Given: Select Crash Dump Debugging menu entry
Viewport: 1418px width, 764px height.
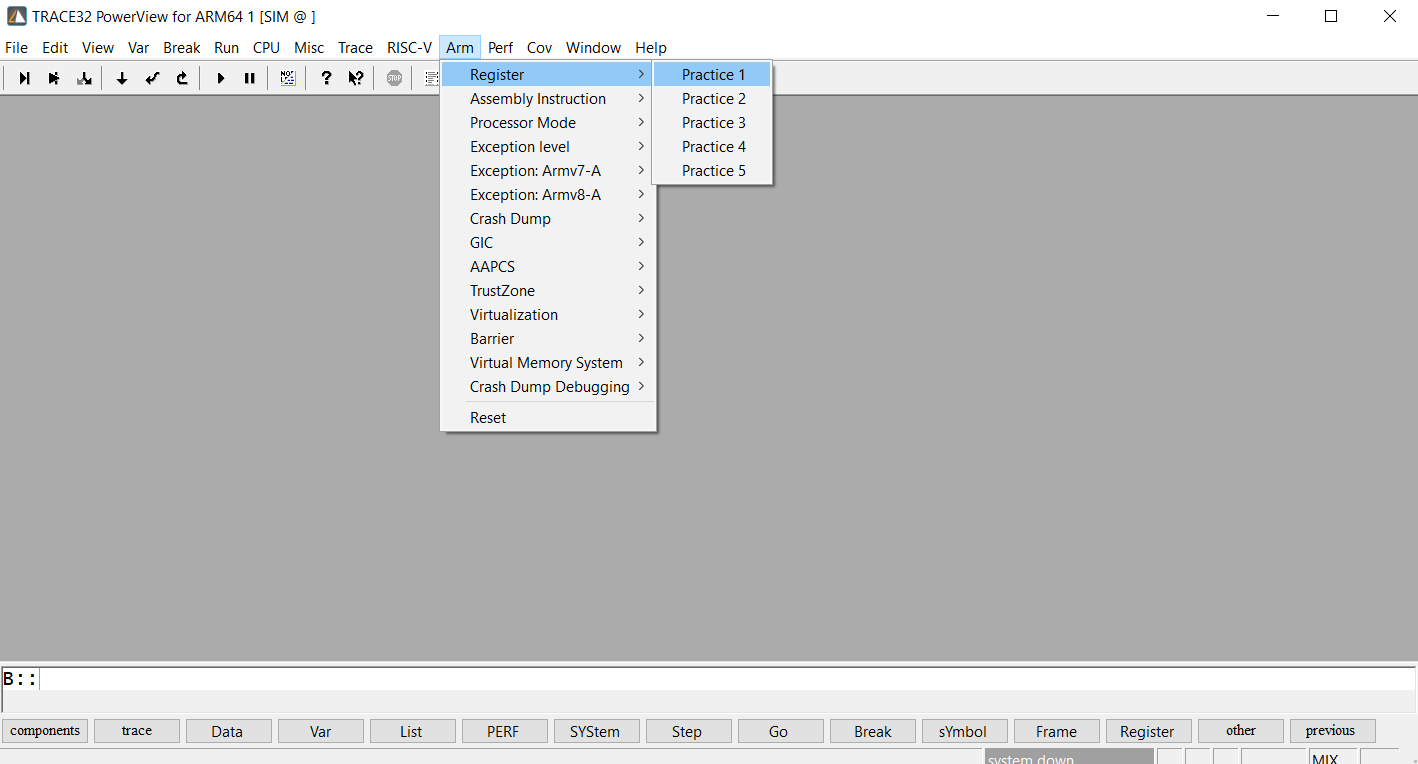Looking at the screenshot, I should 548,387.
